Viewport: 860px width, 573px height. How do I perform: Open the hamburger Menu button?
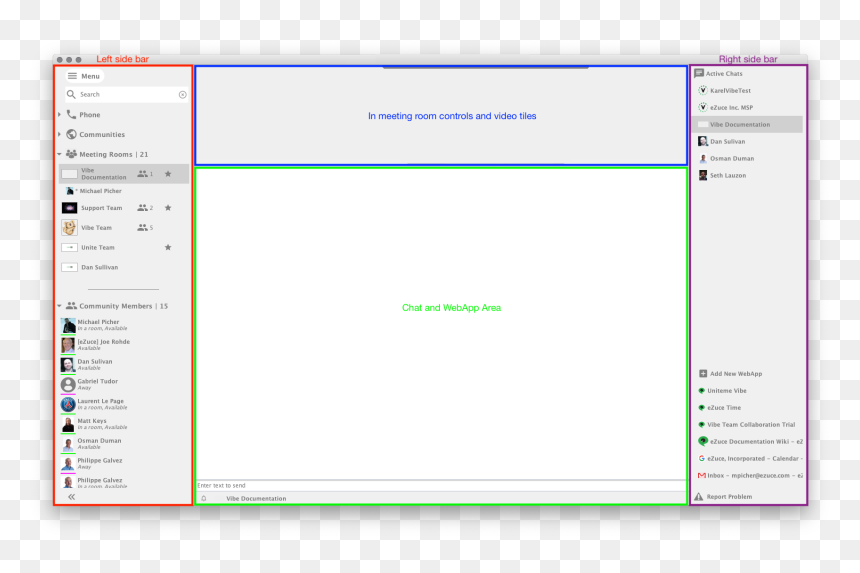(x=84, y=76)
